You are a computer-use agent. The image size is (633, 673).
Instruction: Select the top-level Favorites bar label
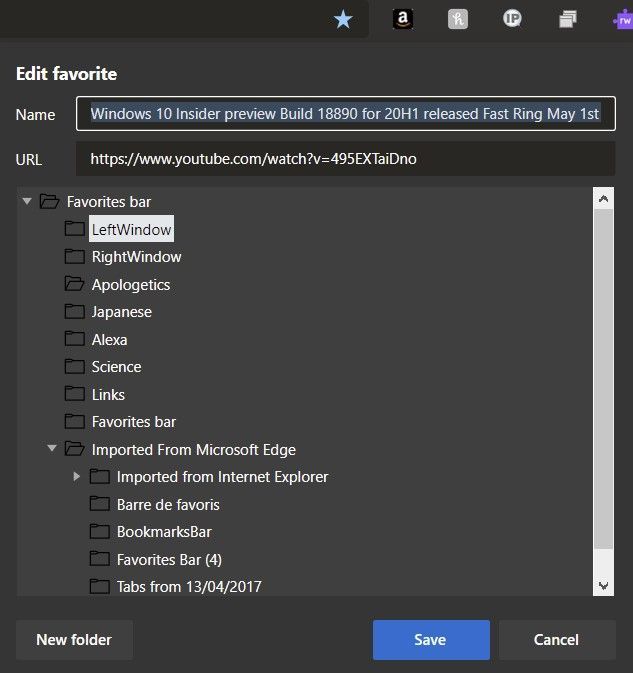(x=109, y=202)
